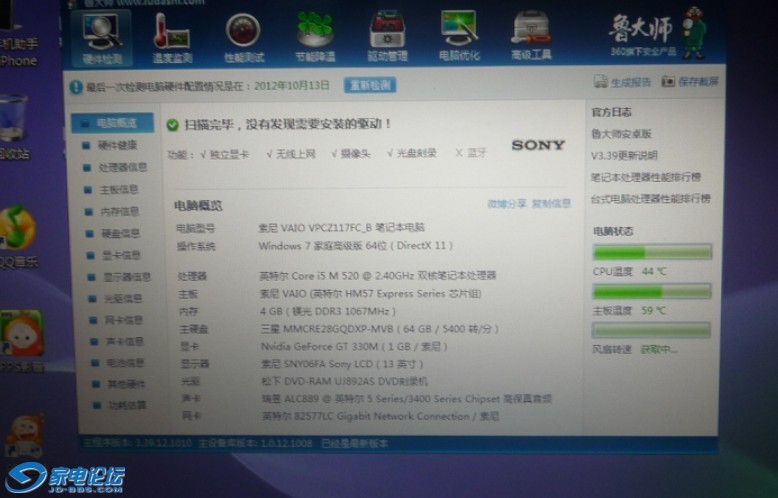Click the 松下 DVD-RAM UJ892AS text

[x=344, y=381]
